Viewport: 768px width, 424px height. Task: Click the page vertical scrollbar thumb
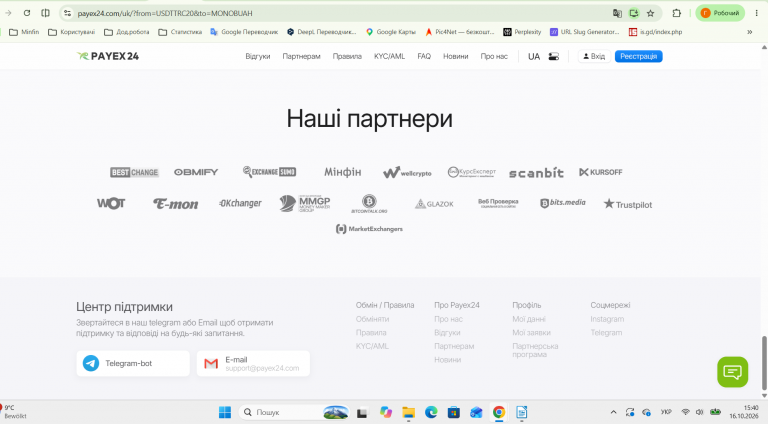764,362
